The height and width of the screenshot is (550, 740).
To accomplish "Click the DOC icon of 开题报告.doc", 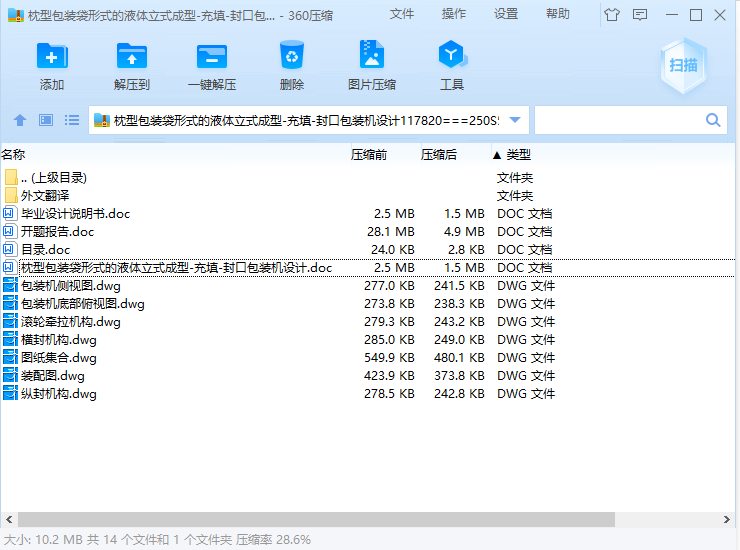I will (x=9, y=231).
